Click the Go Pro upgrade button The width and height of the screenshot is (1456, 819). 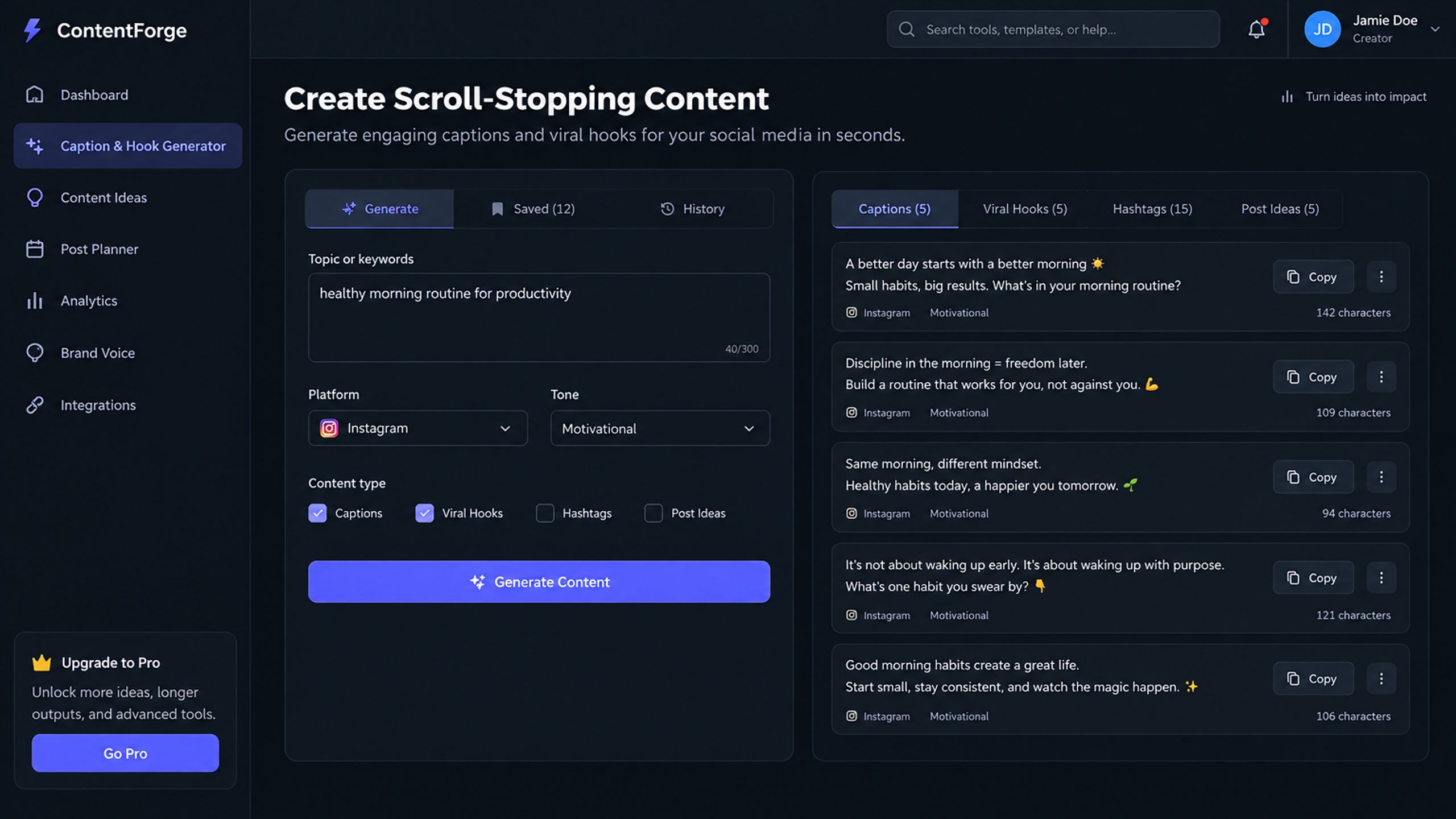click(x=125, y=753)
